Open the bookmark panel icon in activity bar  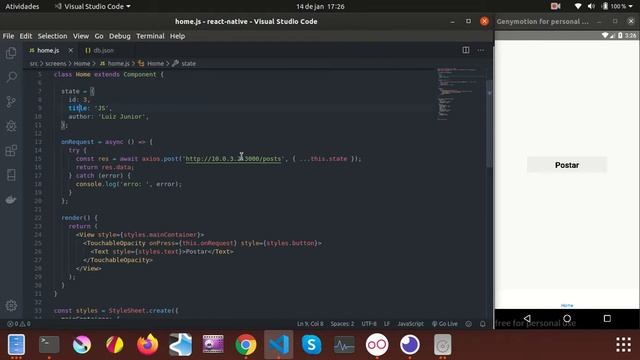(x=11, y=175)
